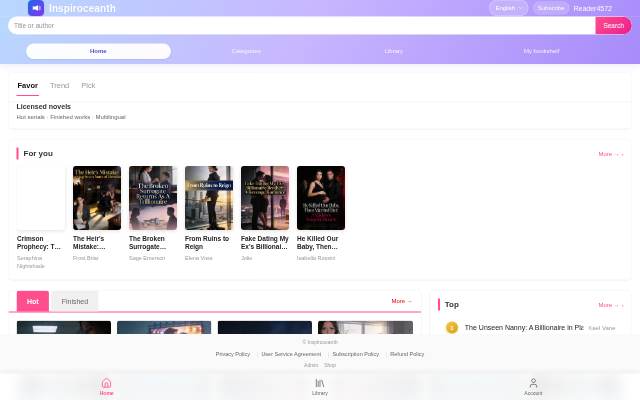The image size is (640, 400).
Task: Click the Shop footer link
Action: tap(330, 365)
